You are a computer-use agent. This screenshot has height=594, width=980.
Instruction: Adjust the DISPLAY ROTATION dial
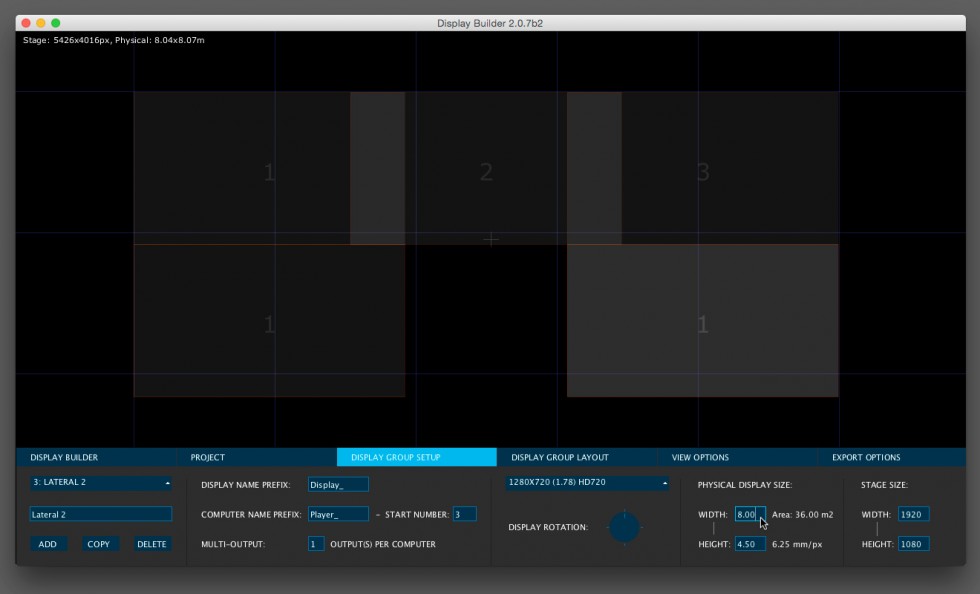(624, 527)
